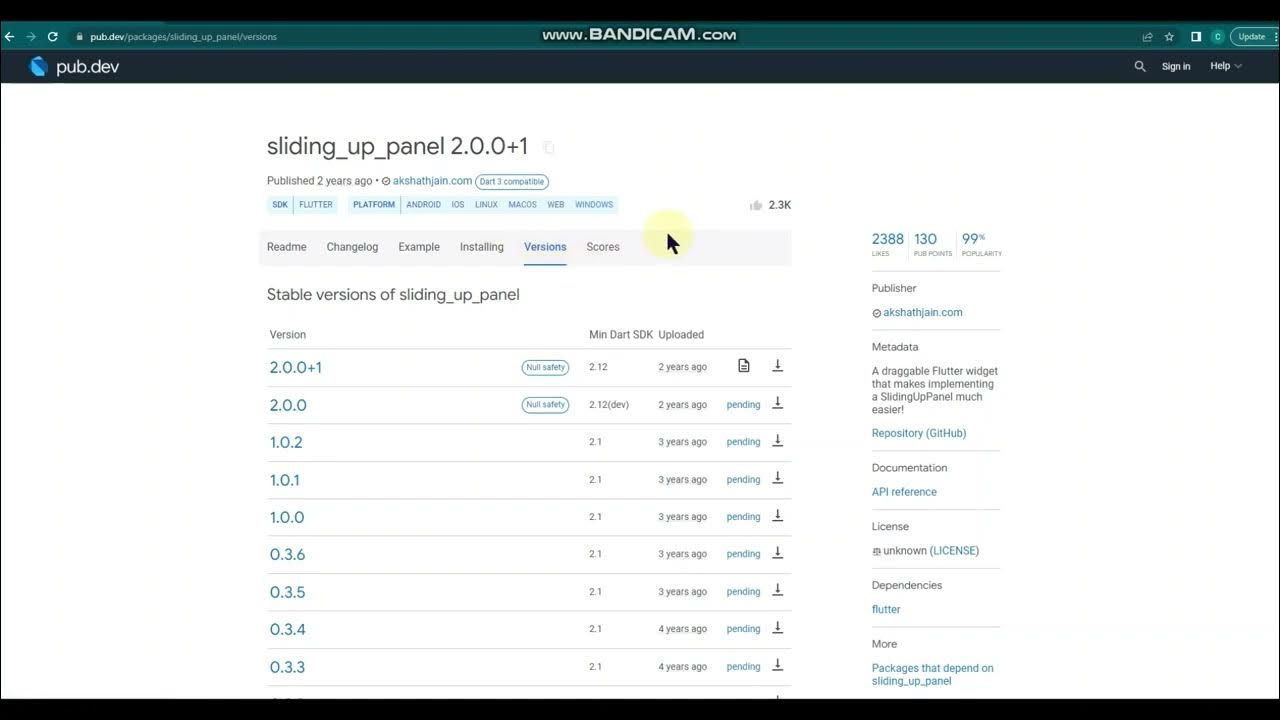Viewport: 1280px width, 720px height.
Task: Switch to the Example tab
Action: tap(419, 247)
